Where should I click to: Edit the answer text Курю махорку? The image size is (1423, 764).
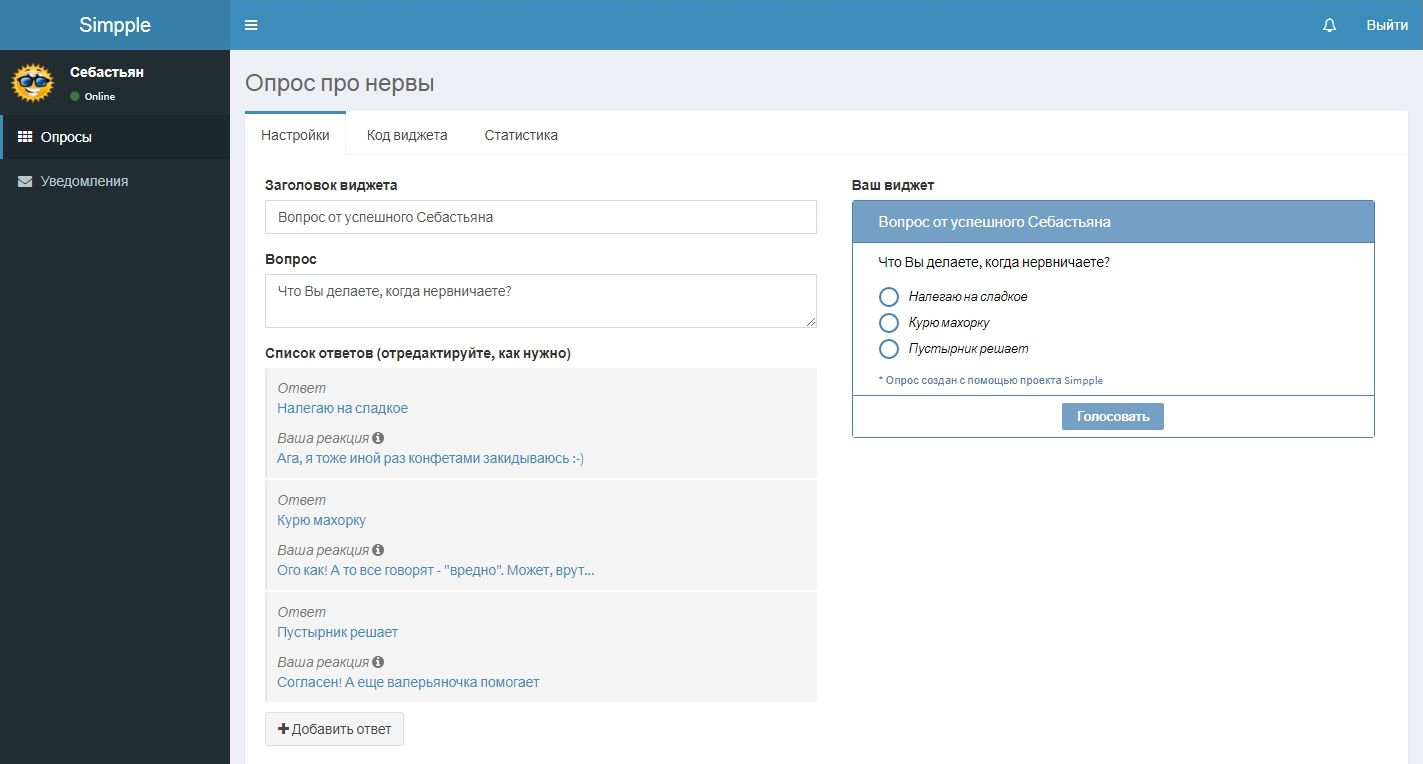click(x=321, y=520)
